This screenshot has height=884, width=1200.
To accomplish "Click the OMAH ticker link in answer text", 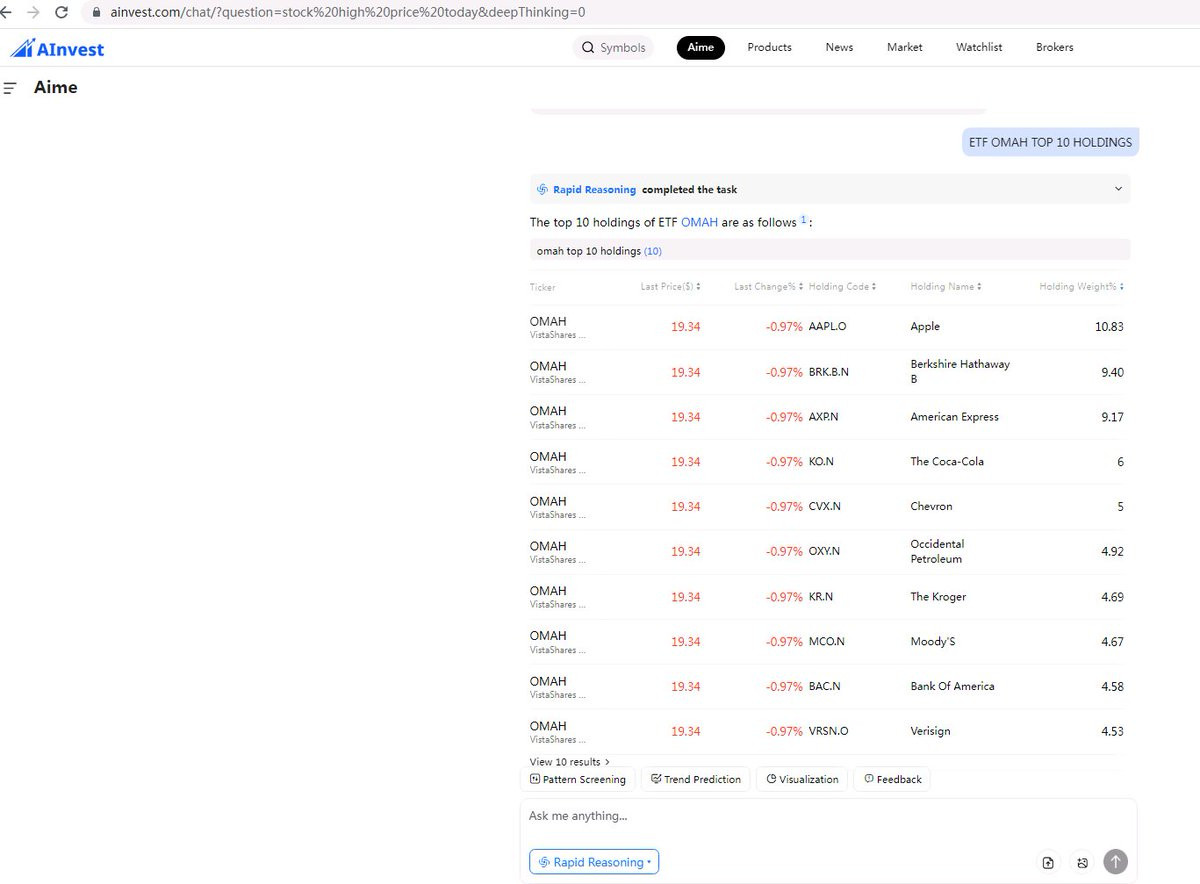I will click(x=699, y=222).
